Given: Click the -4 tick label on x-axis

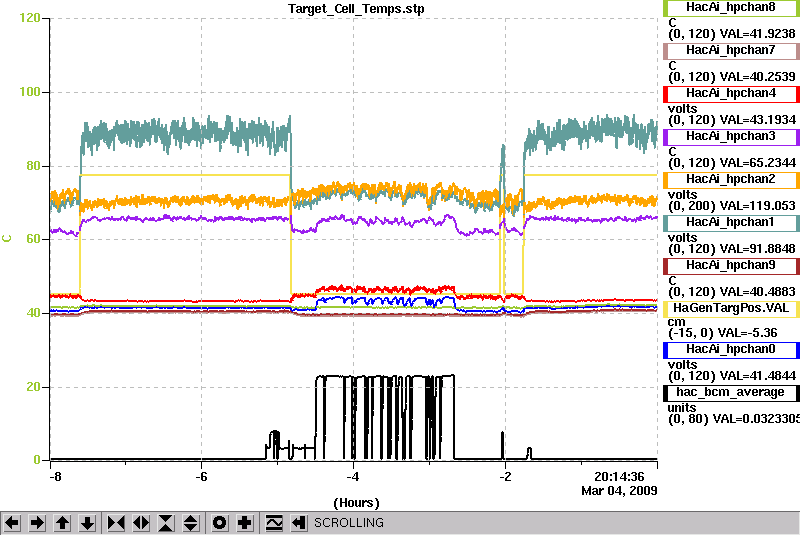Looking at the screenshot, I should 353,477.
